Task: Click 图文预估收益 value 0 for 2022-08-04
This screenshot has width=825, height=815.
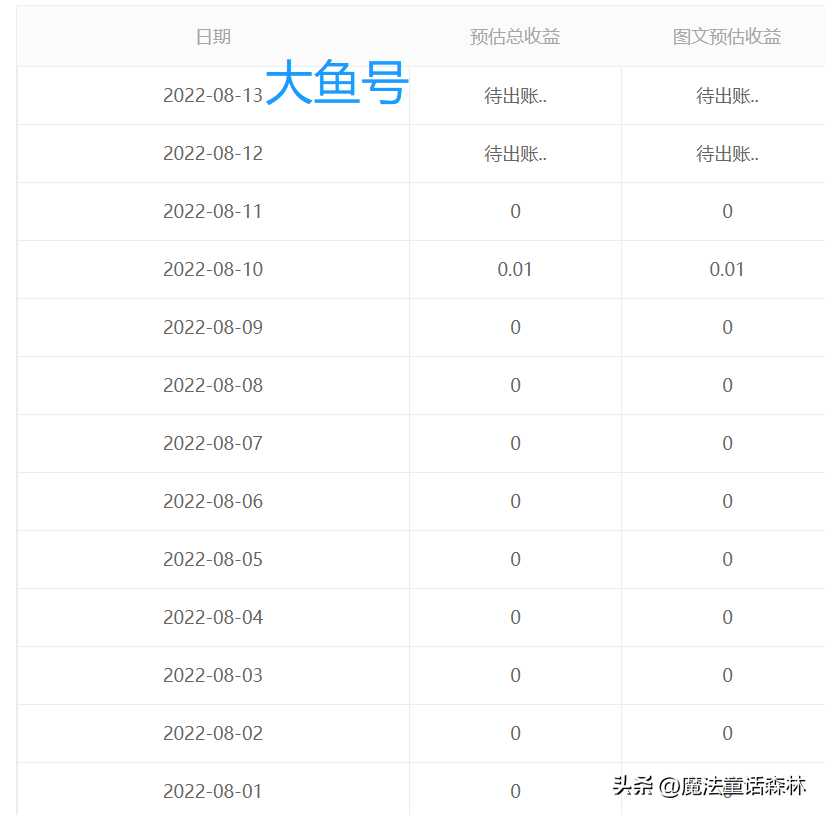Action: point(727,617)
